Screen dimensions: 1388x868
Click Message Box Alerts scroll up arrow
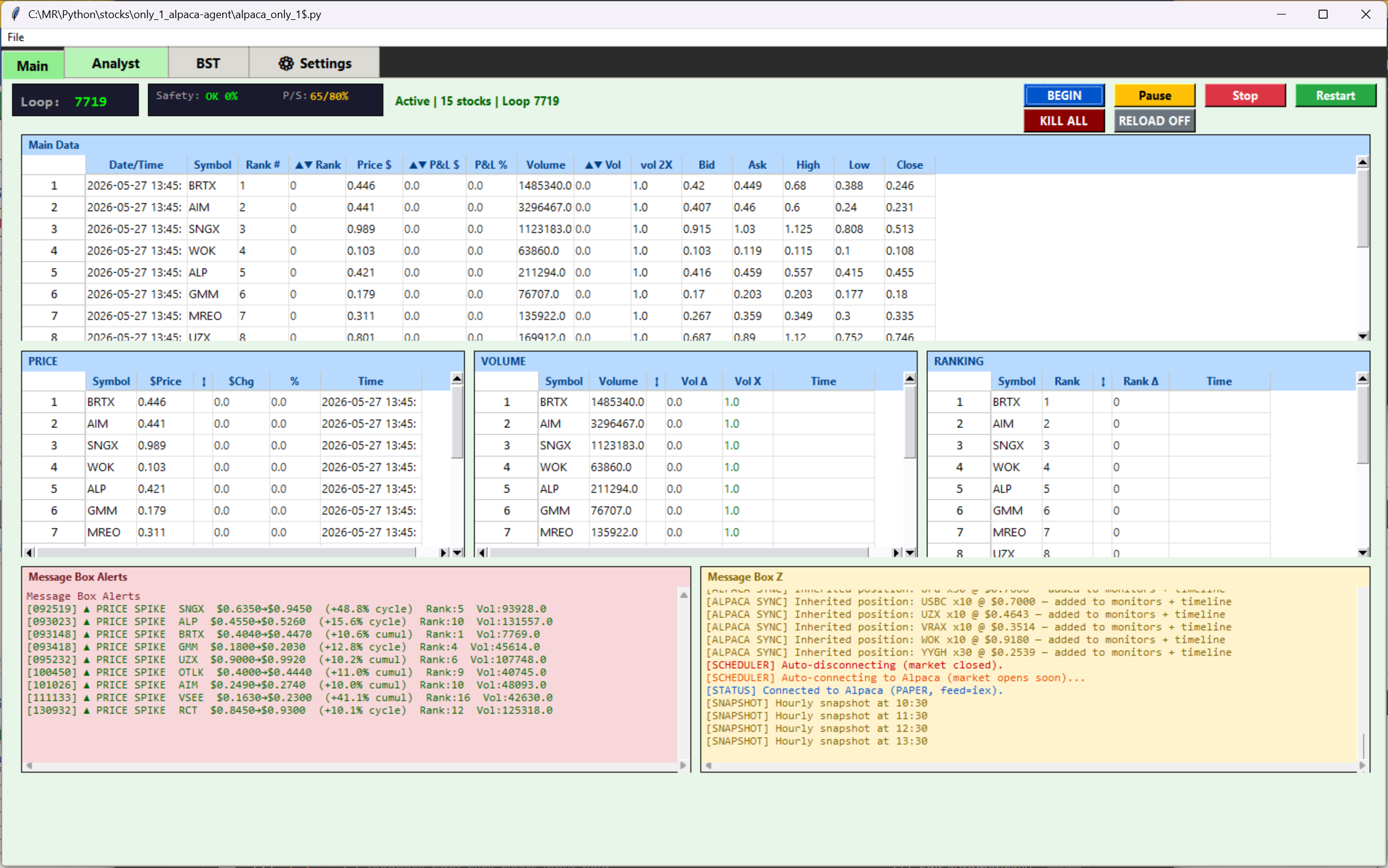(684, 595)
